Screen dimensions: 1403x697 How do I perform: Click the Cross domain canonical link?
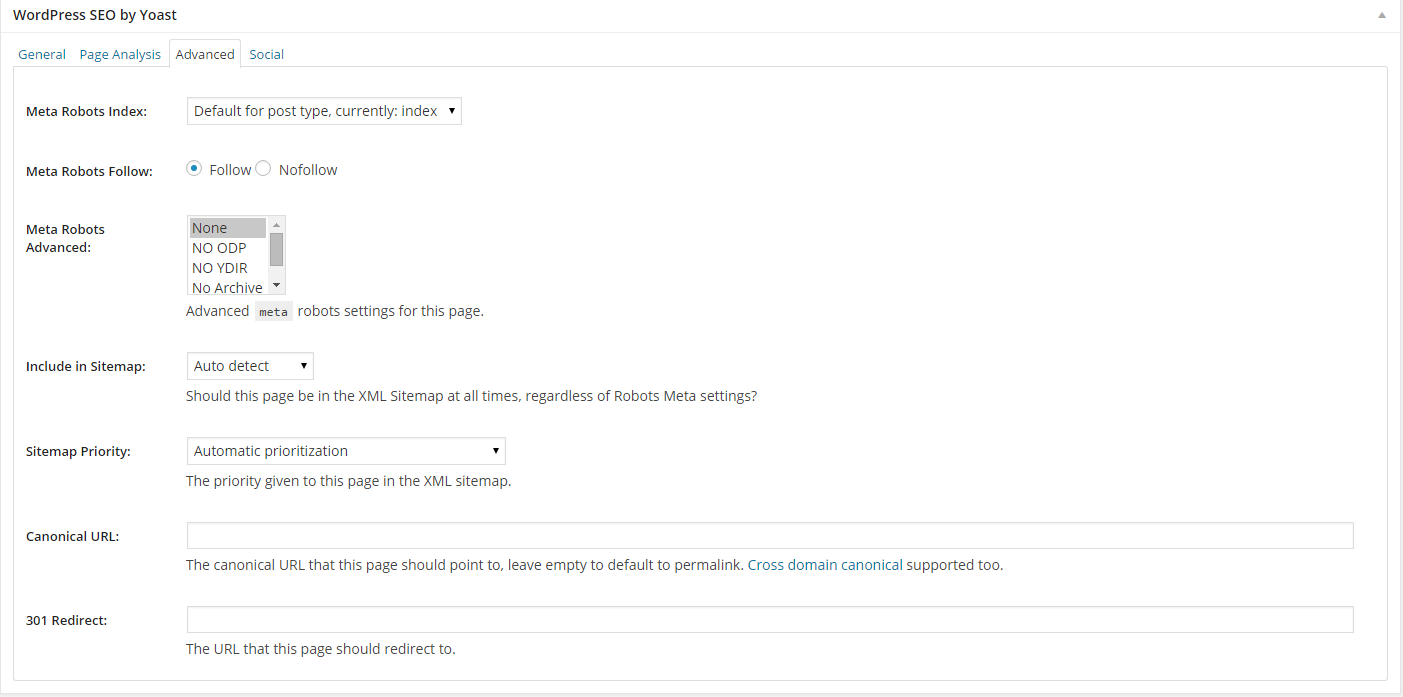pyautogui.click(x=823, y=564)
